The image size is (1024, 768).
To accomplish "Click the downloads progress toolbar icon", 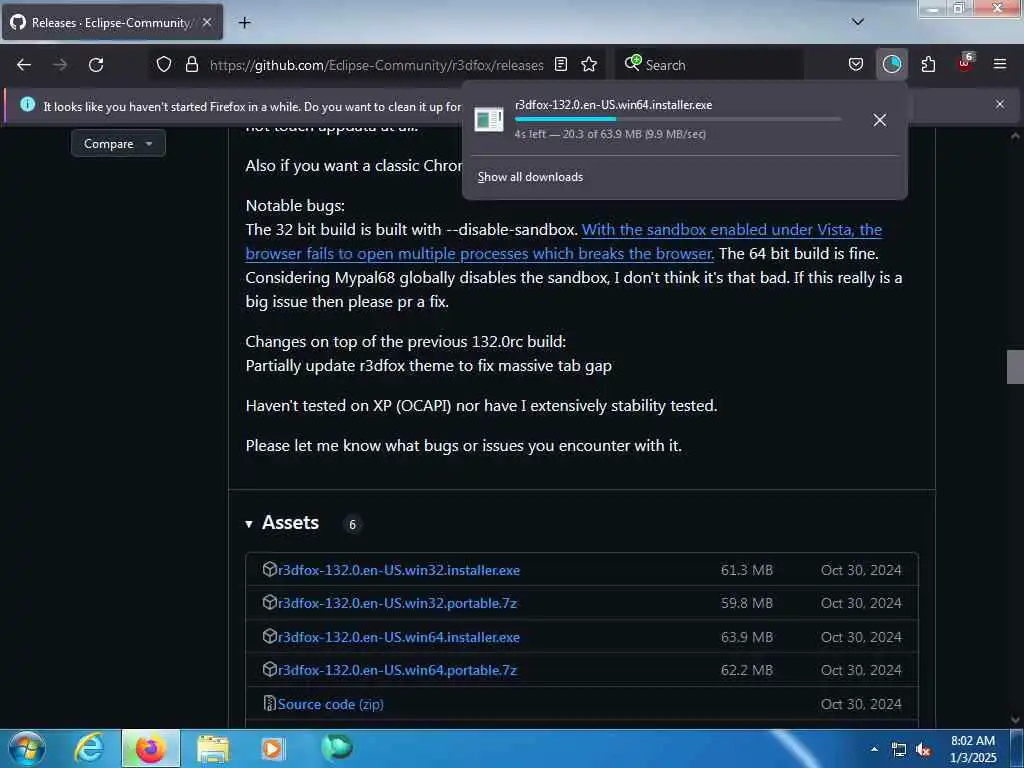I will [891, 65].
